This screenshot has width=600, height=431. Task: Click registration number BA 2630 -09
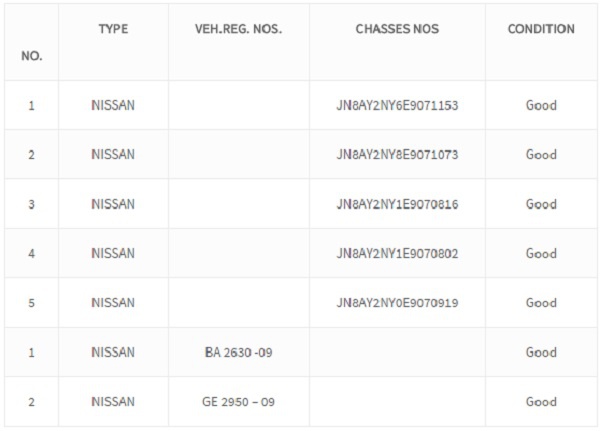tap(238, 352)
